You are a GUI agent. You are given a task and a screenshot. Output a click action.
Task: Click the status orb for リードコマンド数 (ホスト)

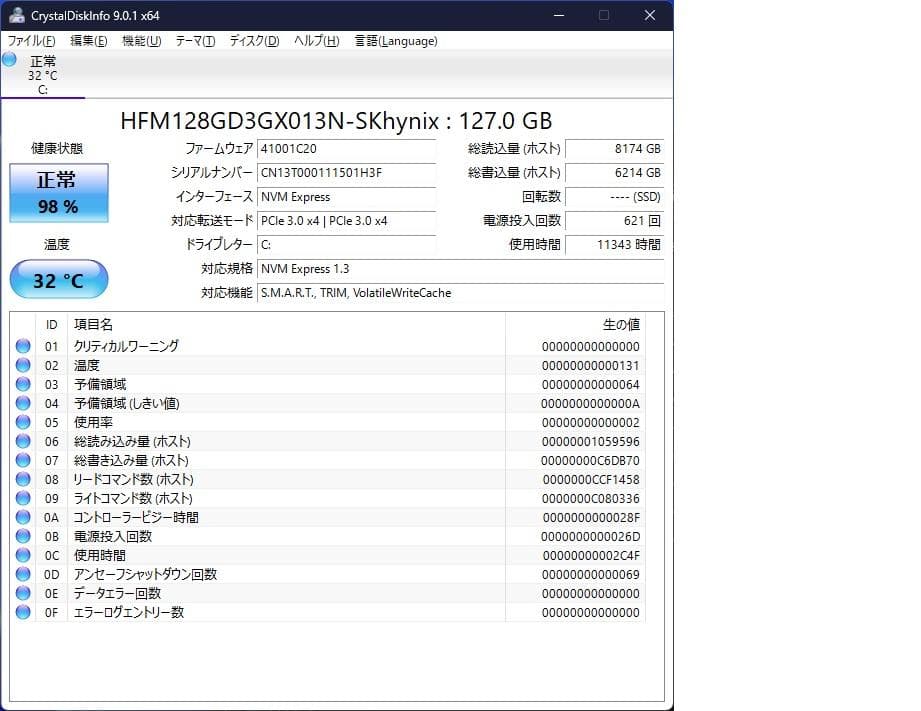[23, 479]
